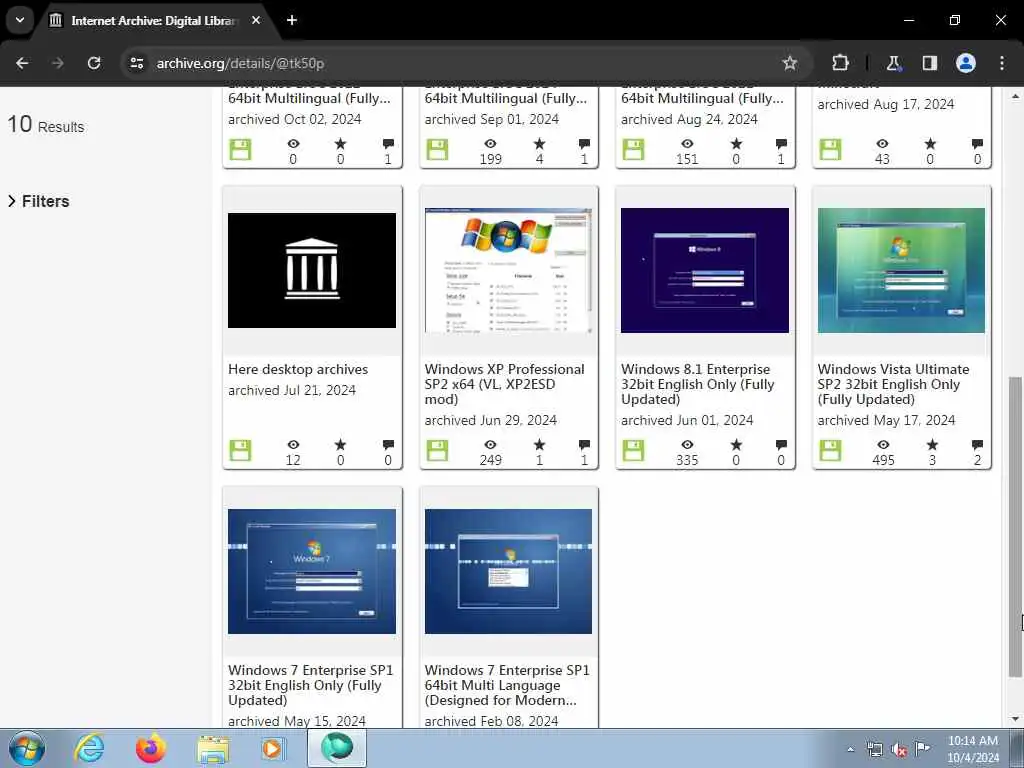1024x768 pixels.
Task: Open Windows XP Professional SP2 x64 thumbnail
Action: coord(508,270)
